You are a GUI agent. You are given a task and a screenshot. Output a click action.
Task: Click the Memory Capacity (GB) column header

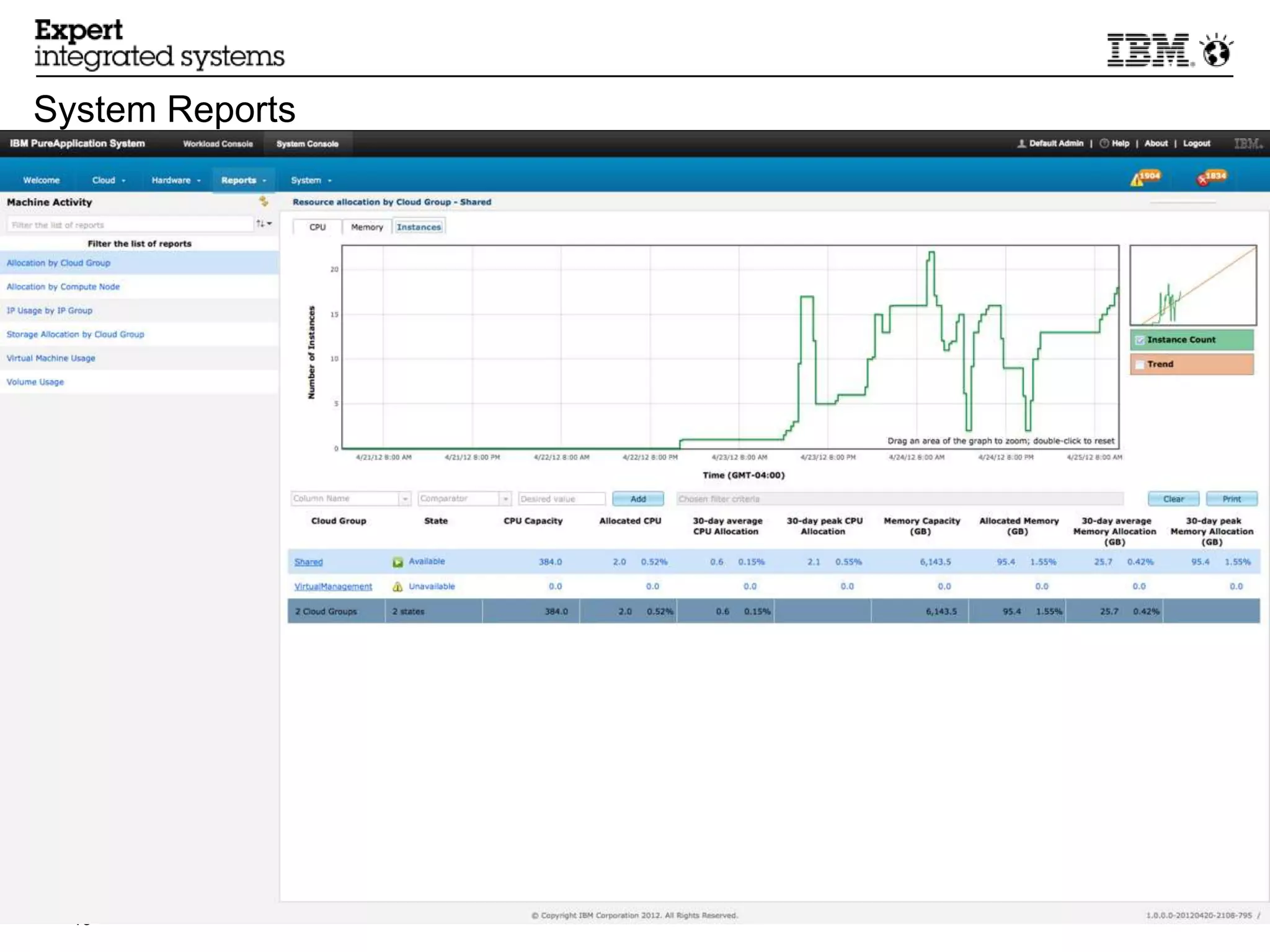(x=921, y=526)
